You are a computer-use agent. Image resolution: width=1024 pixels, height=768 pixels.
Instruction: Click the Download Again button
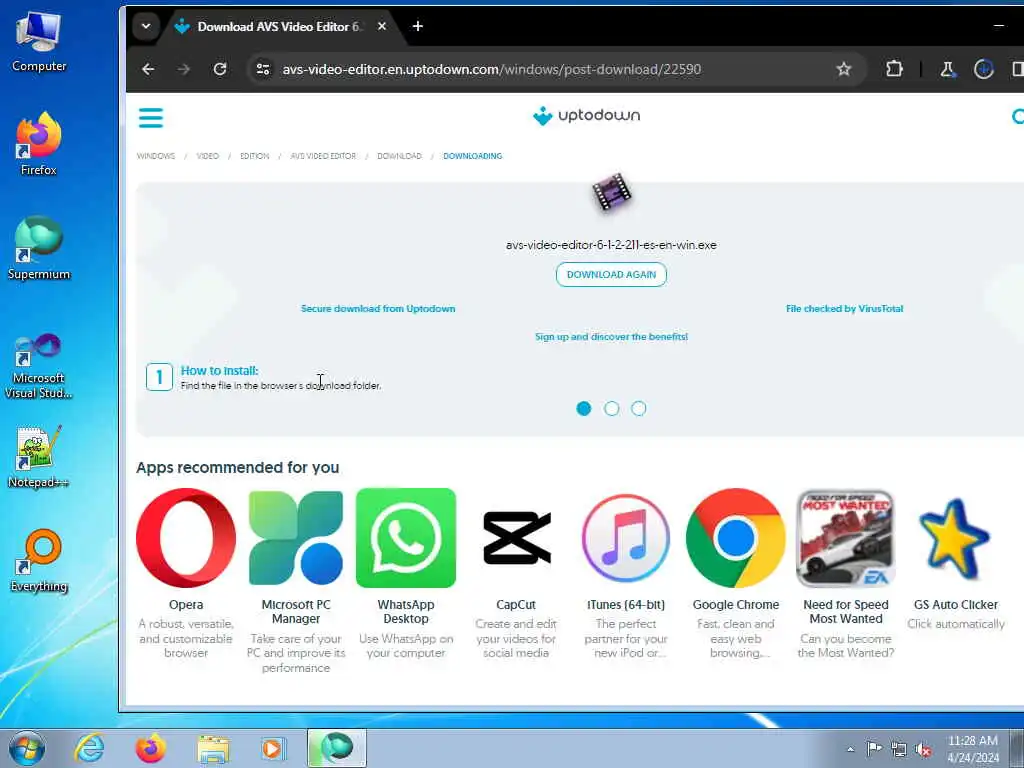click(x=611, y=274)
